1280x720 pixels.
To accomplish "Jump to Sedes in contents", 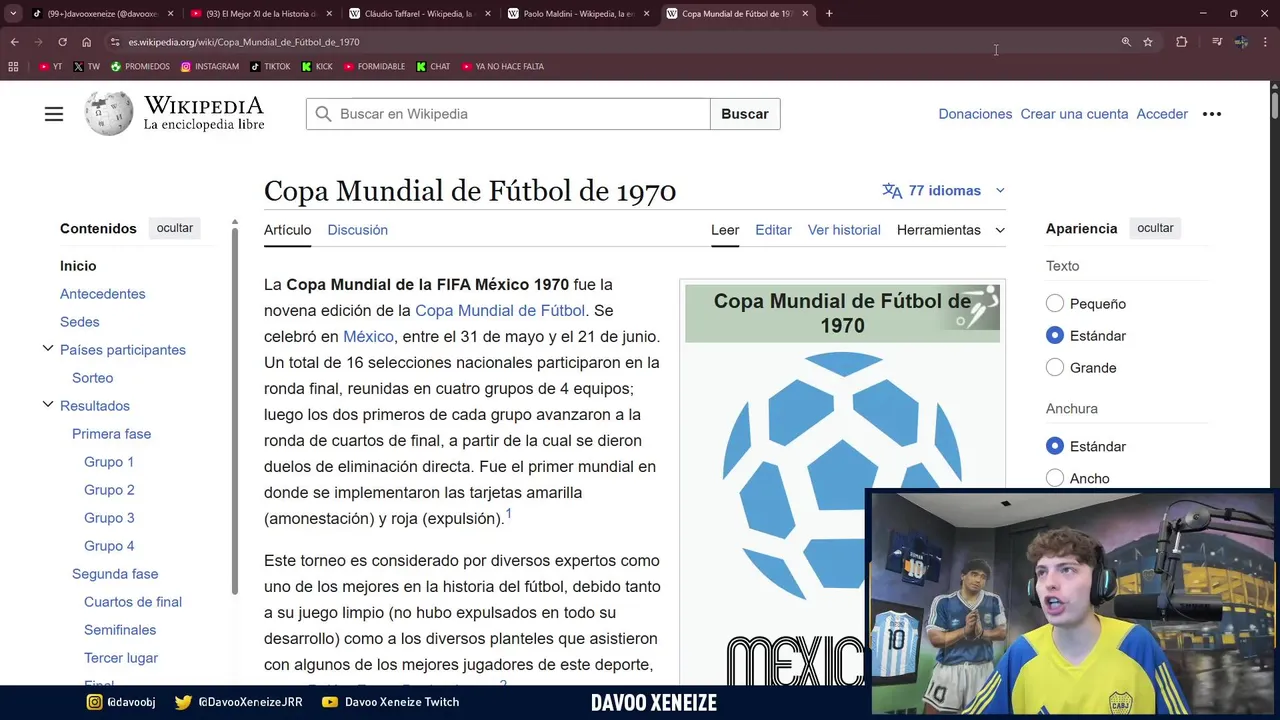I will pos(80,322).
